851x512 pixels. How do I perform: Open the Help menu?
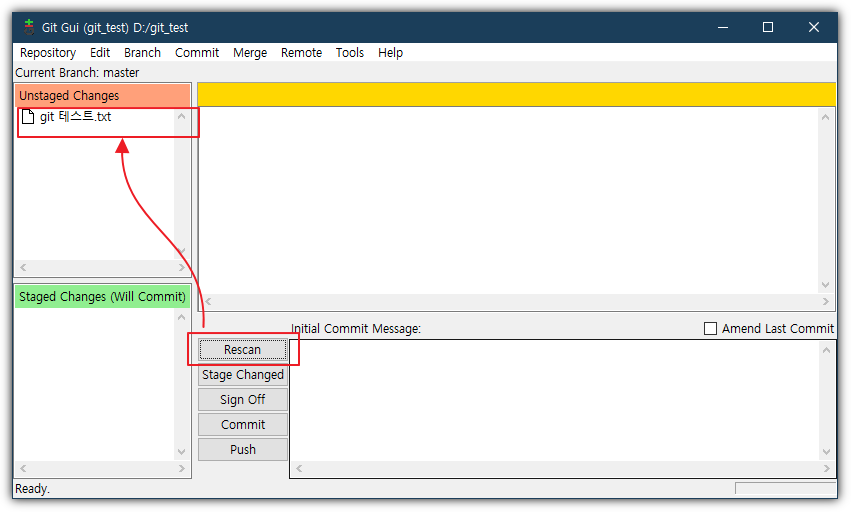pos(391,53)
